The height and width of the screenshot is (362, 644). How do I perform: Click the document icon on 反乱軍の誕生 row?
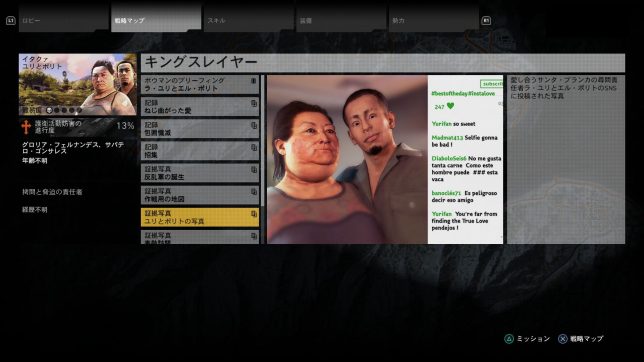tap(254, 170)
